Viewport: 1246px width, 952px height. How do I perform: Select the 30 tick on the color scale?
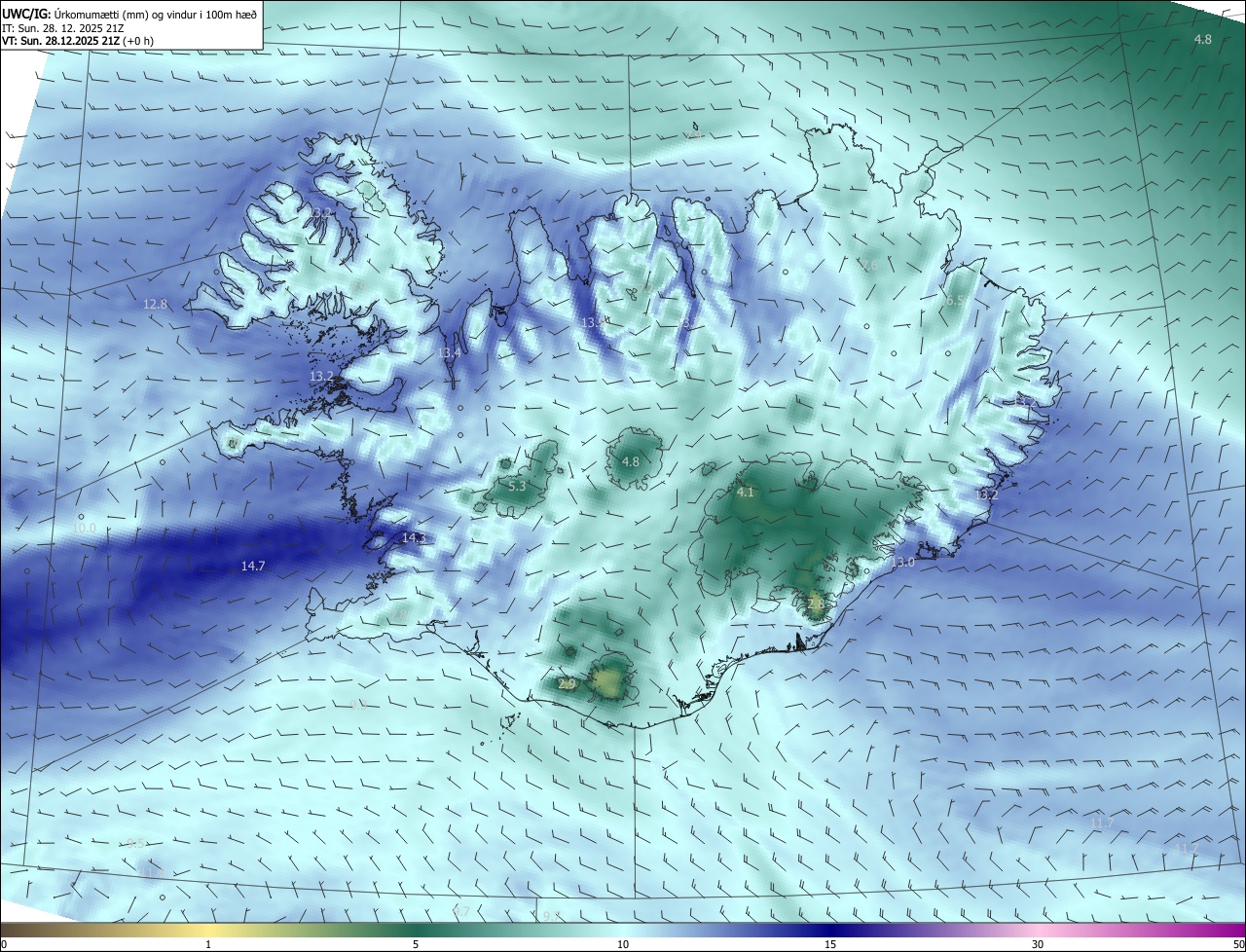click(1038, 944)
